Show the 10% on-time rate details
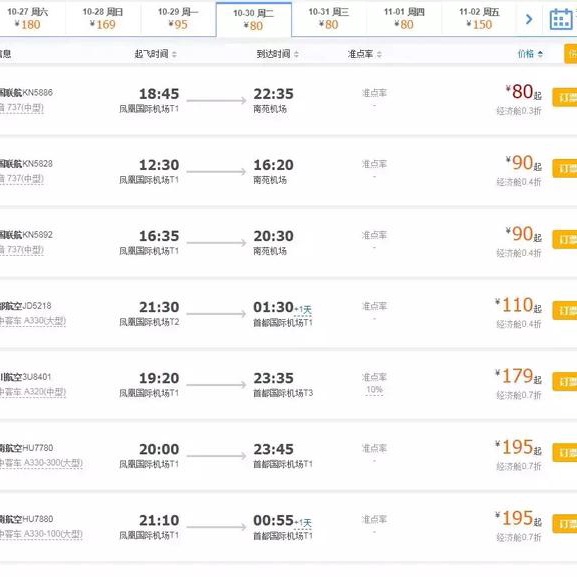577x577 pixels. click(x=374, y=390)
